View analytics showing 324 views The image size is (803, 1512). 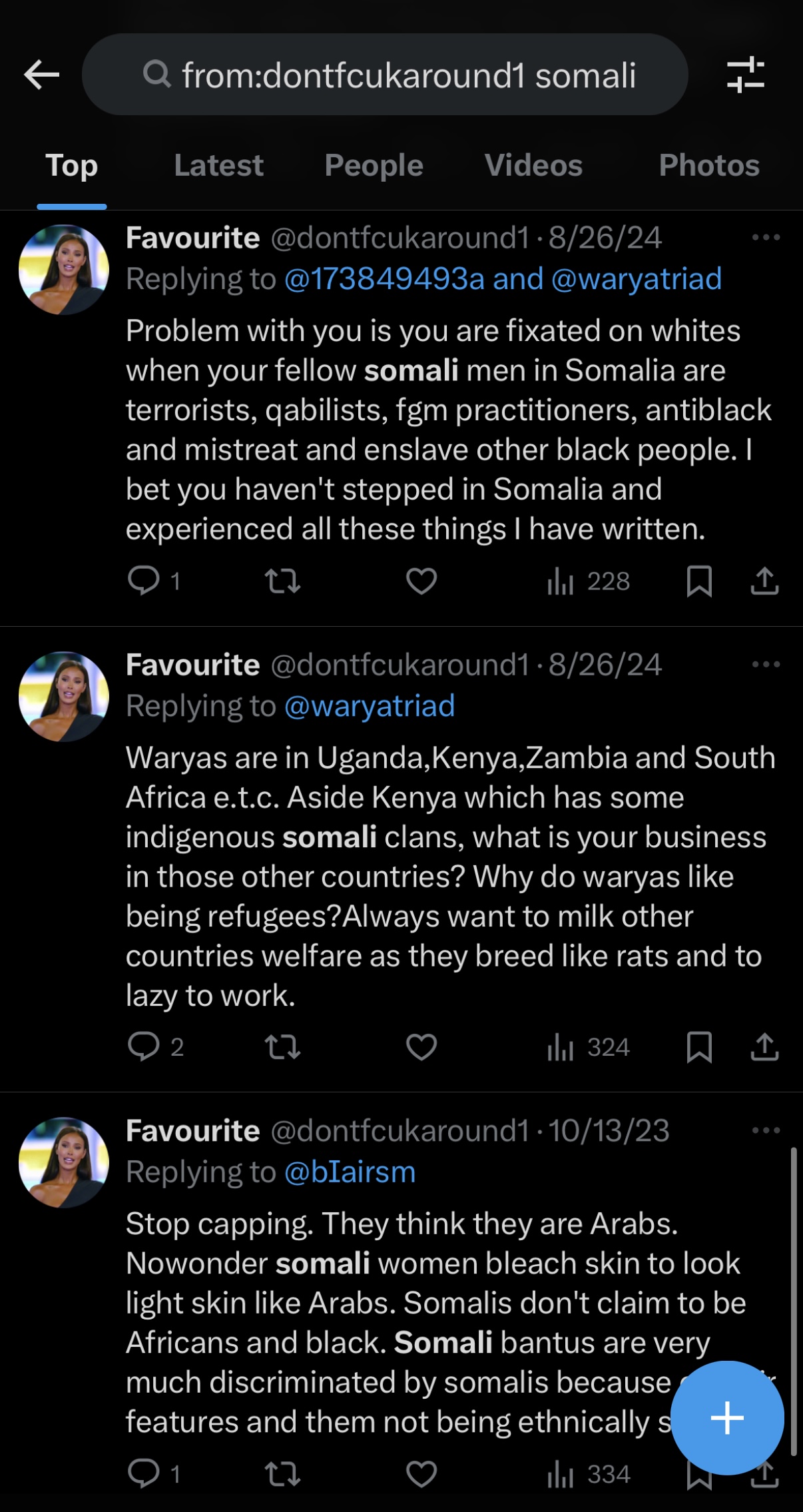pos(589,1047)
